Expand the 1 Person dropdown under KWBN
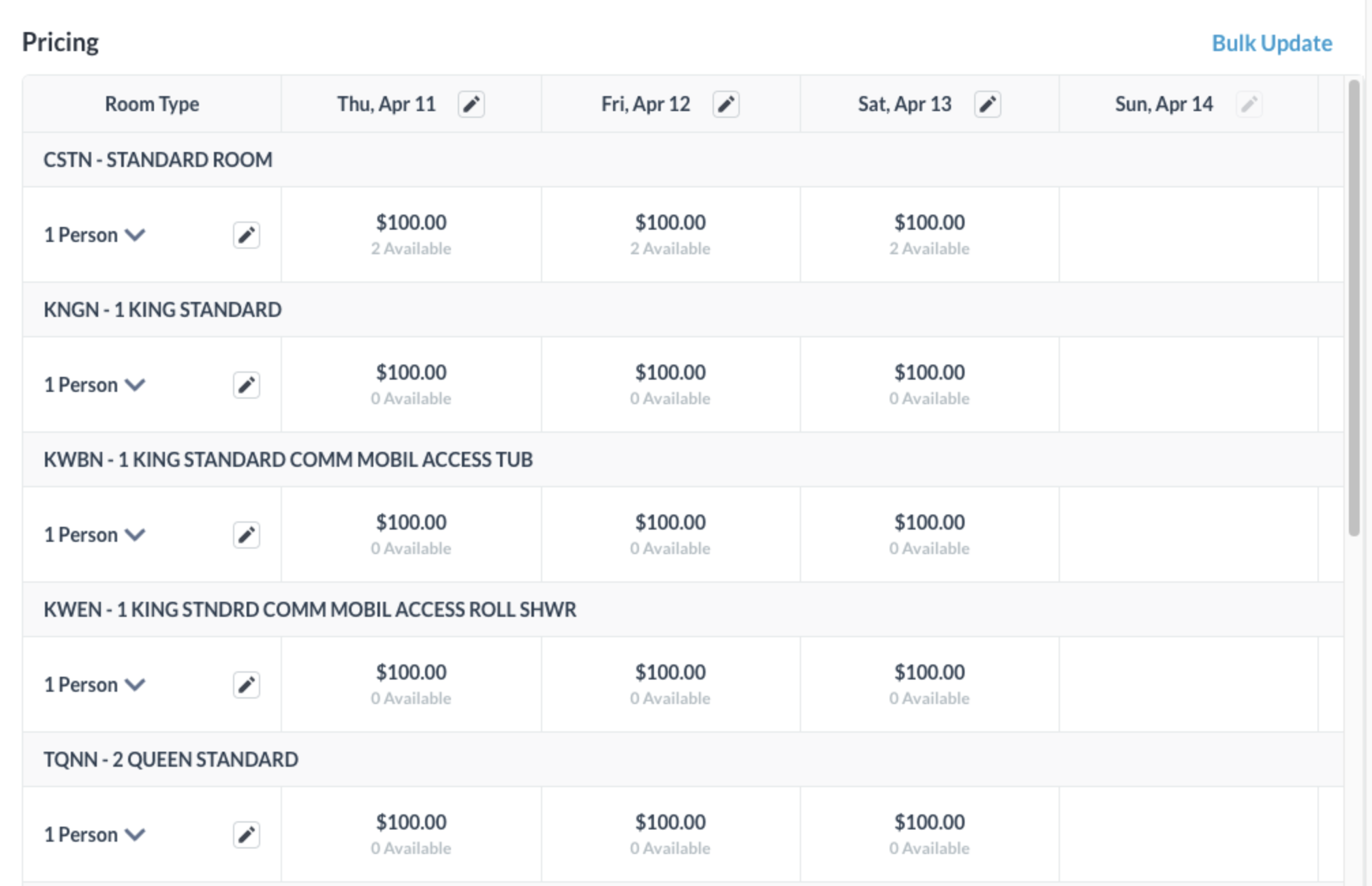This screenshot has width=1372, height=886. (x=95, y=534)
